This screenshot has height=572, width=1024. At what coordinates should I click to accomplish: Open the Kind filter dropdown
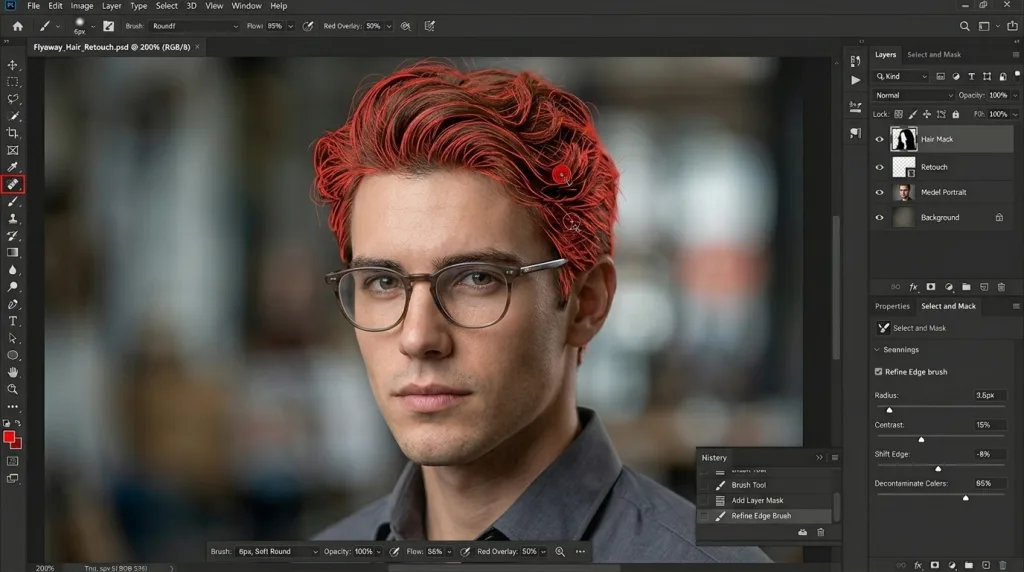pyautogui.click(x=901, y=76)
